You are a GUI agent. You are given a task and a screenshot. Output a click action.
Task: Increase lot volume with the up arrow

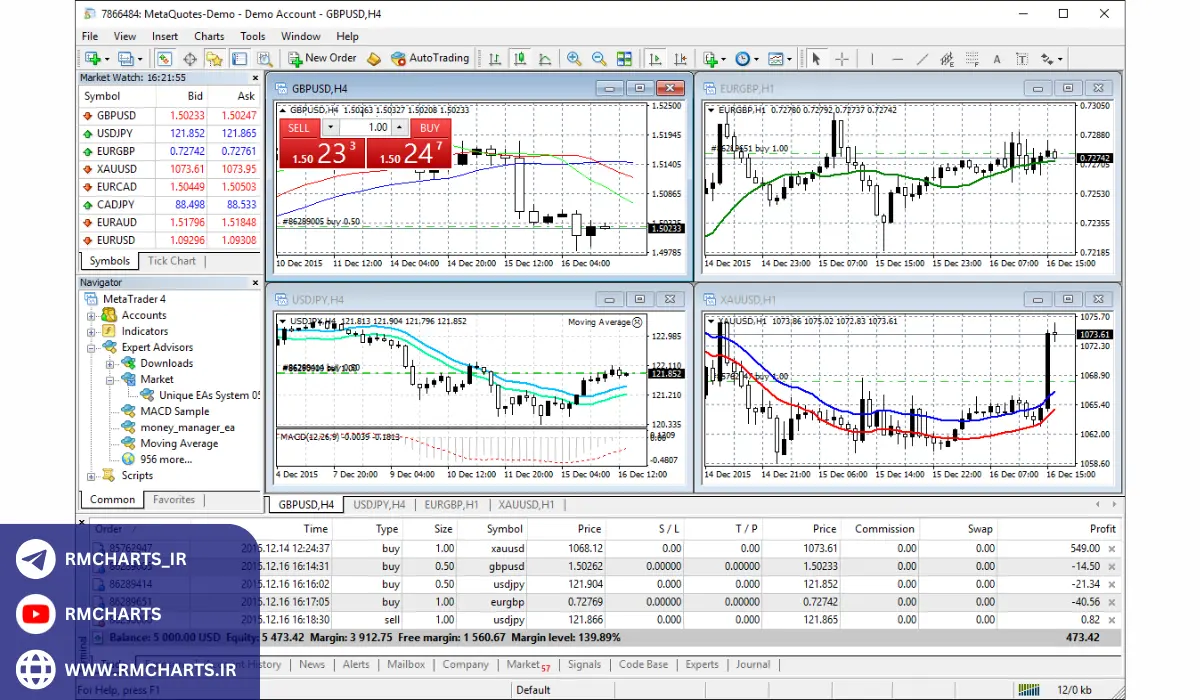pyautogui.click(x=400, y=127)
